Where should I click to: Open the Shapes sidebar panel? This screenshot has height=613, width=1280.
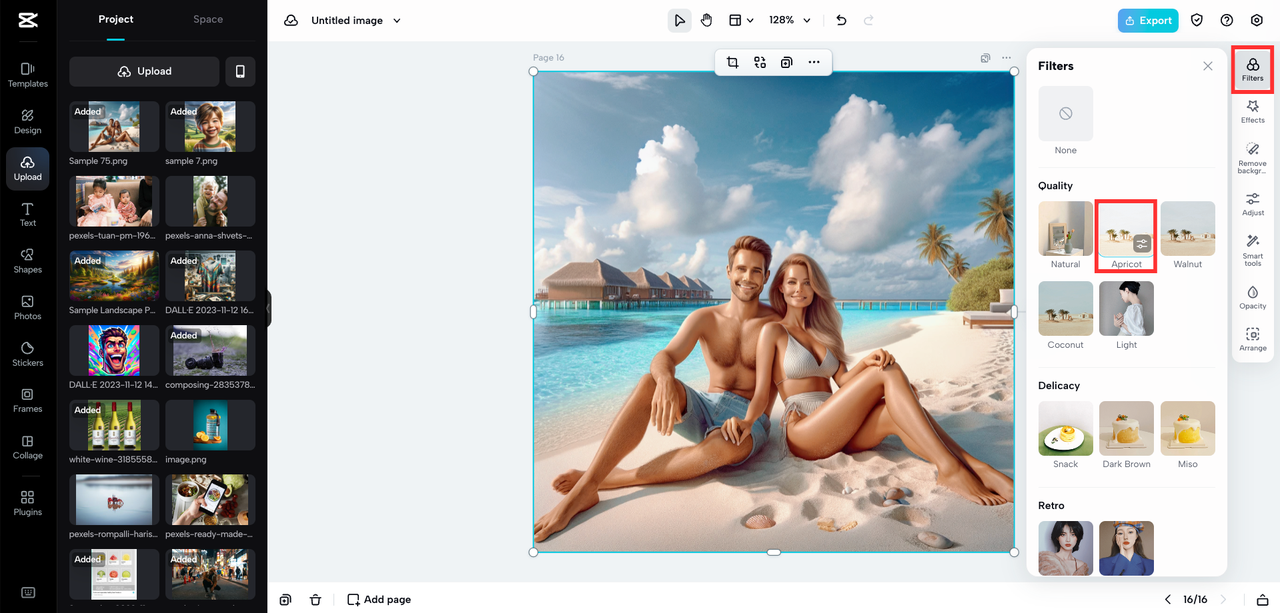point(28,261)
